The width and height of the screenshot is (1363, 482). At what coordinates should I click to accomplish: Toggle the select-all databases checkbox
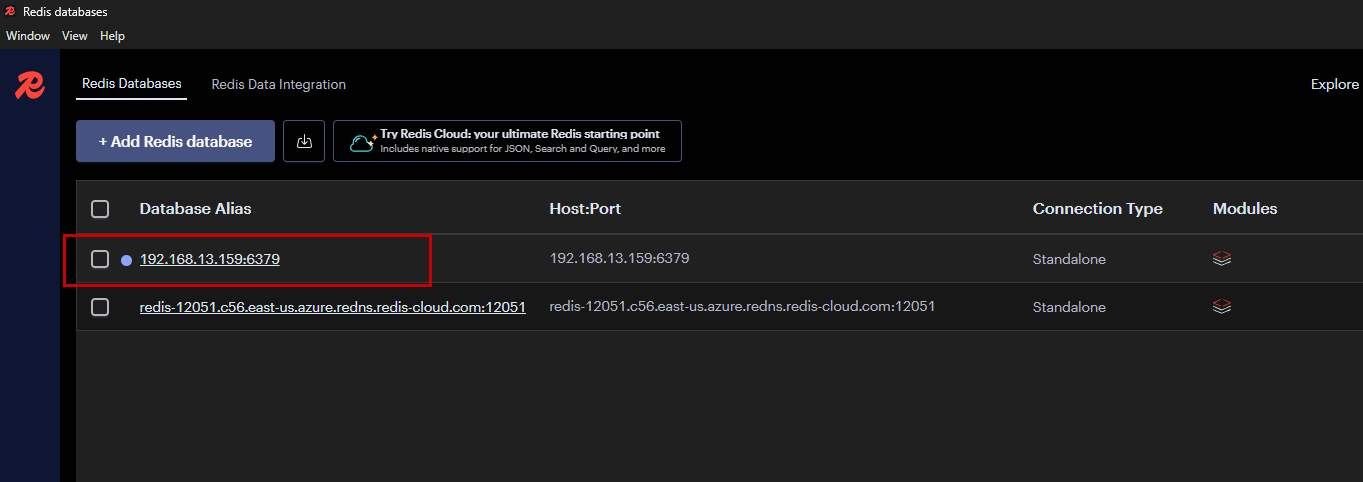(x=100, y=209)
